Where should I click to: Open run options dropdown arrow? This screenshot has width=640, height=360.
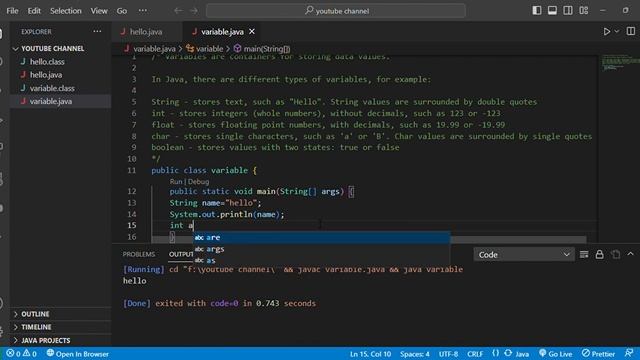(x=617, y=31)
